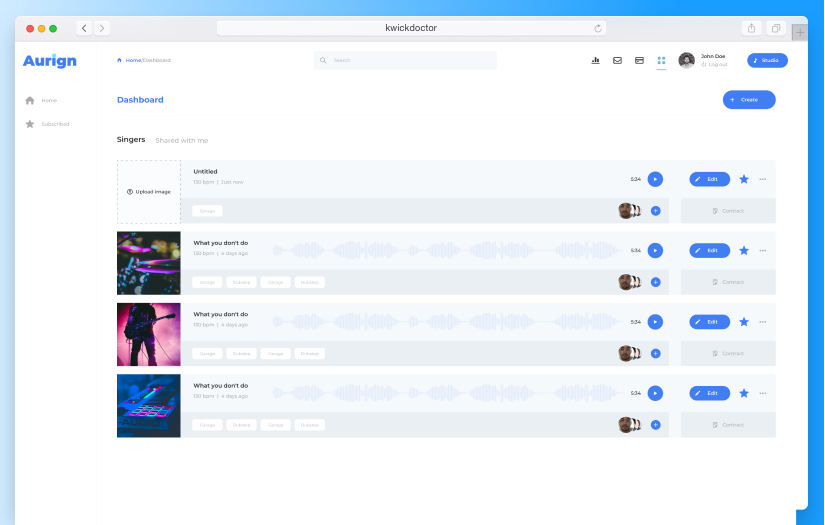Play the track with guitarist thumbnail
The height and width of the screenshot is (525, 825).
pos(655,322)
